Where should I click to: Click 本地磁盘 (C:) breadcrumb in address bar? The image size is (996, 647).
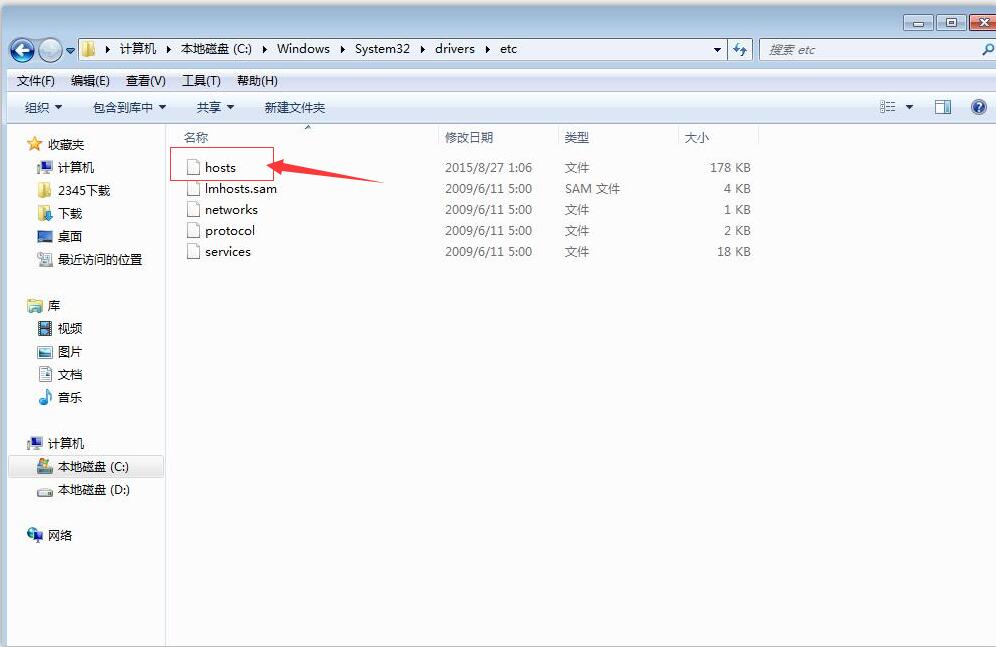pos(216,49)
